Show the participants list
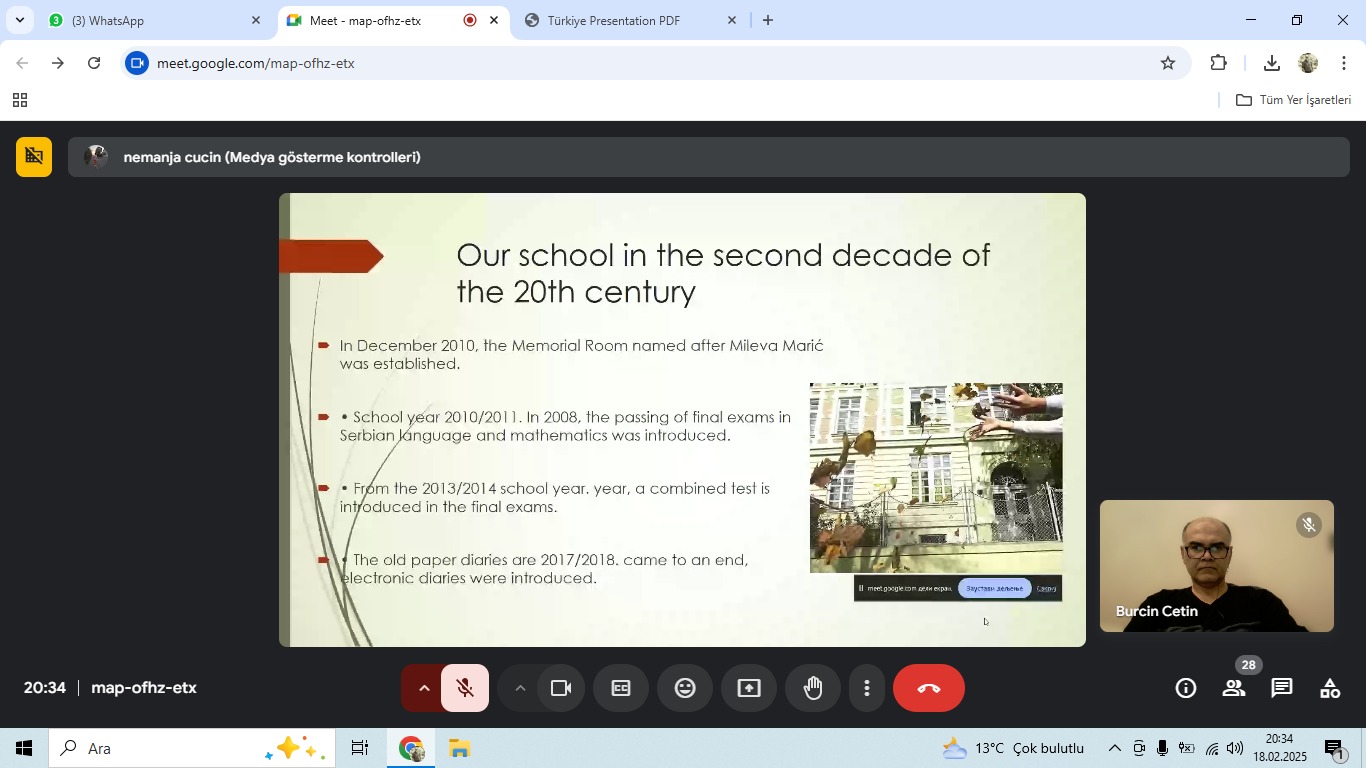This screenshot has height=768, width=1366. coord(1234,688)
